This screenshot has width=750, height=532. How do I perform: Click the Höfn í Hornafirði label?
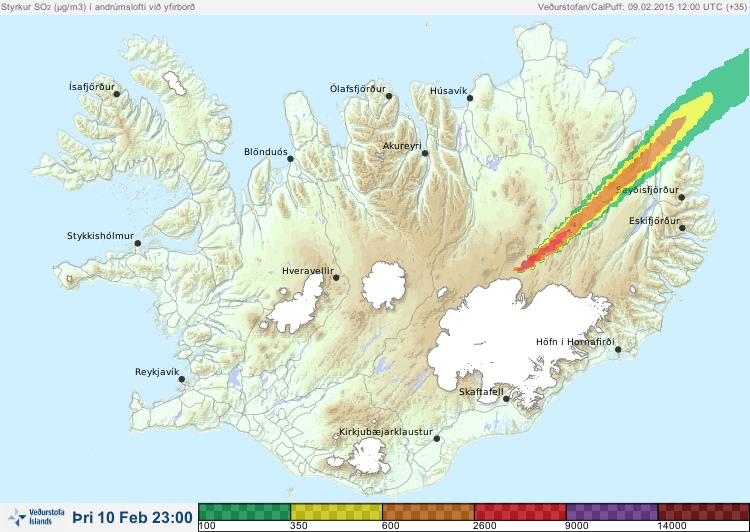click(575, 342)
